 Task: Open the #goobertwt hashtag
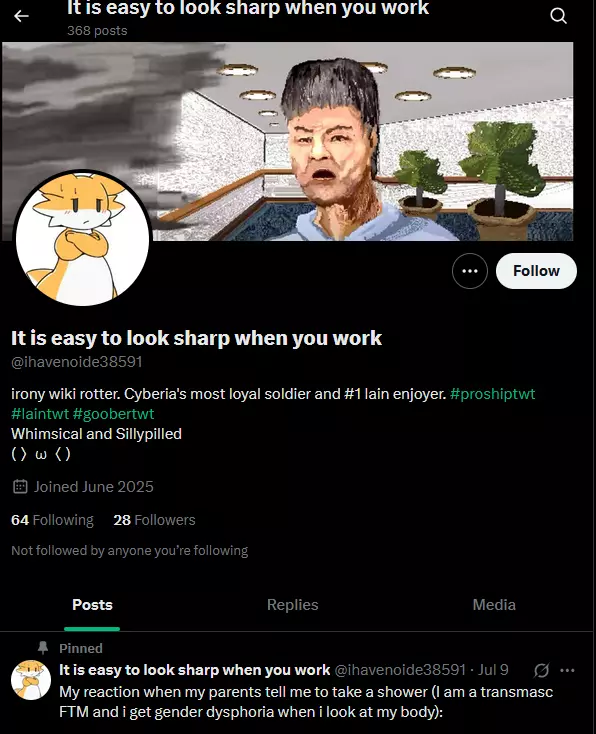pyautogui.click(x=113, y=414)
